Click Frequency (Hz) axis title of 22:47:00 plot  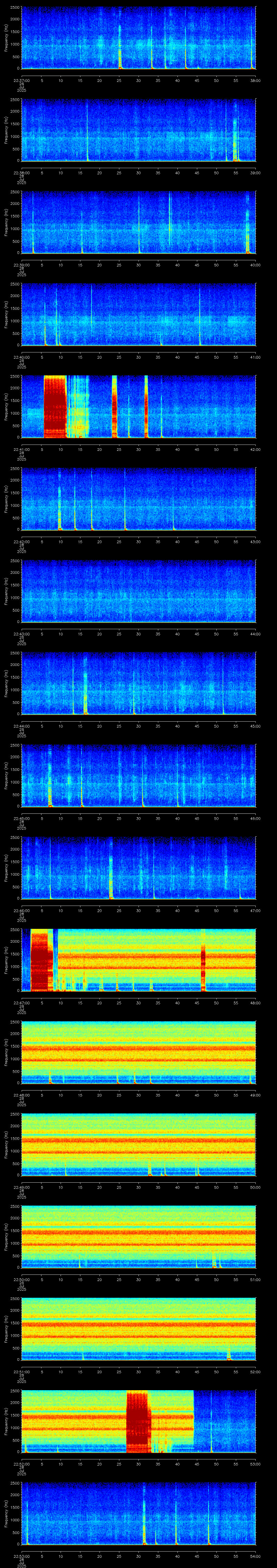(6, 960)
